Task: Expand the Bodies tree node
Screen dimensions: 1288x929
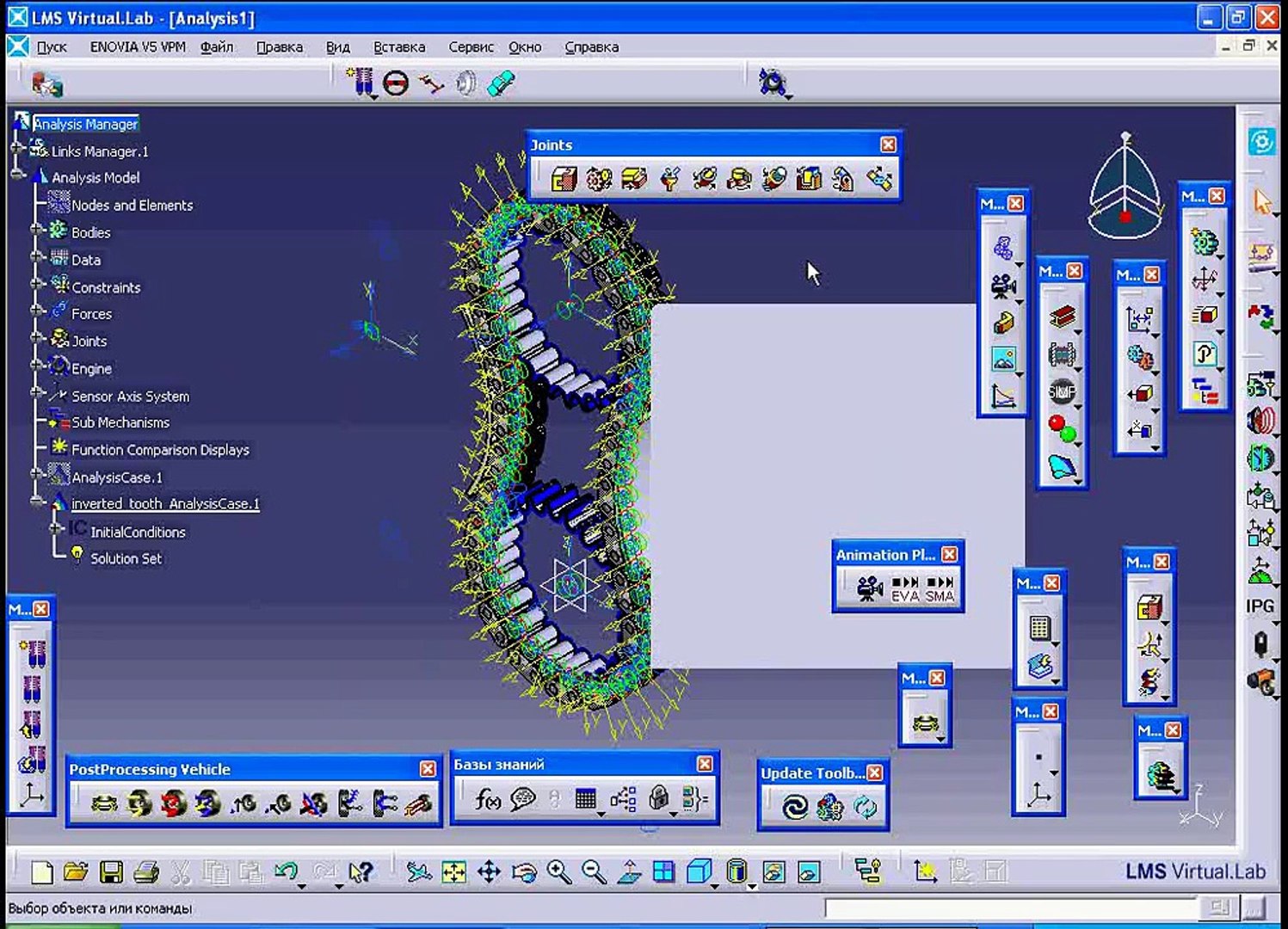Action: pos(36,230)
